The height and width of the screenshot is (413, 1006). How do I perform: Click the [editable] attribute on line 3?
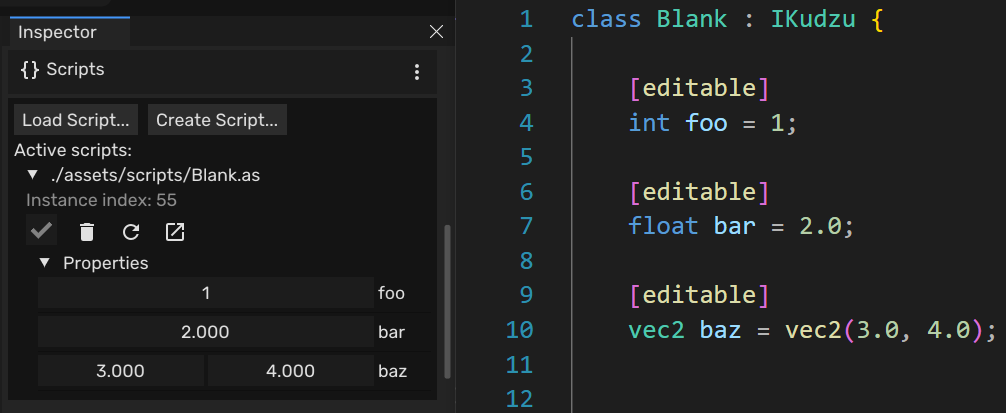click(x=699, y=88)
